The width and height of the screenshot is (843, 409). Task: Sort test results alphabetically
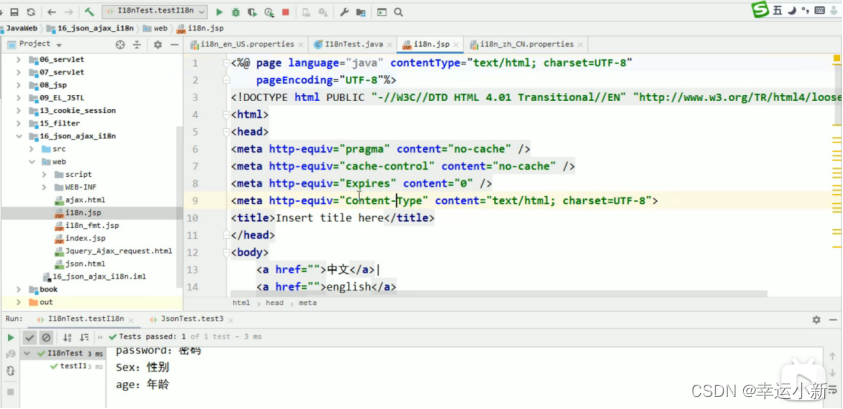[67, 338]
